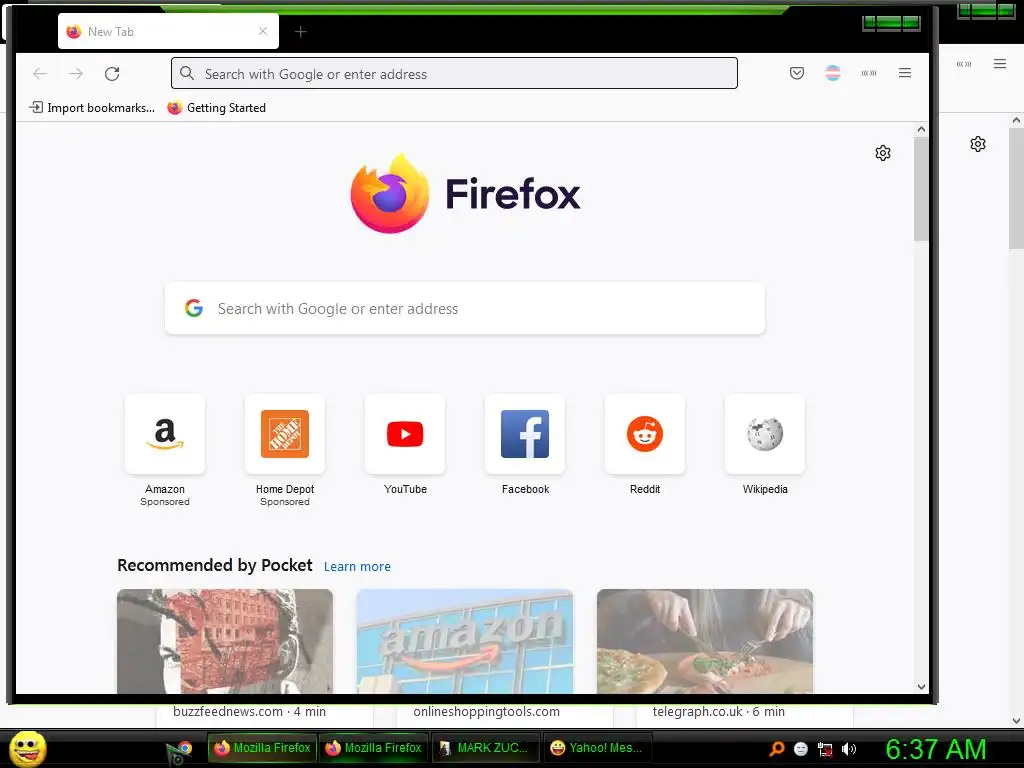Click double-chevron icon in the background Firefox window
This screenshot has height=768, width=1024.
[x=964, y=64]
